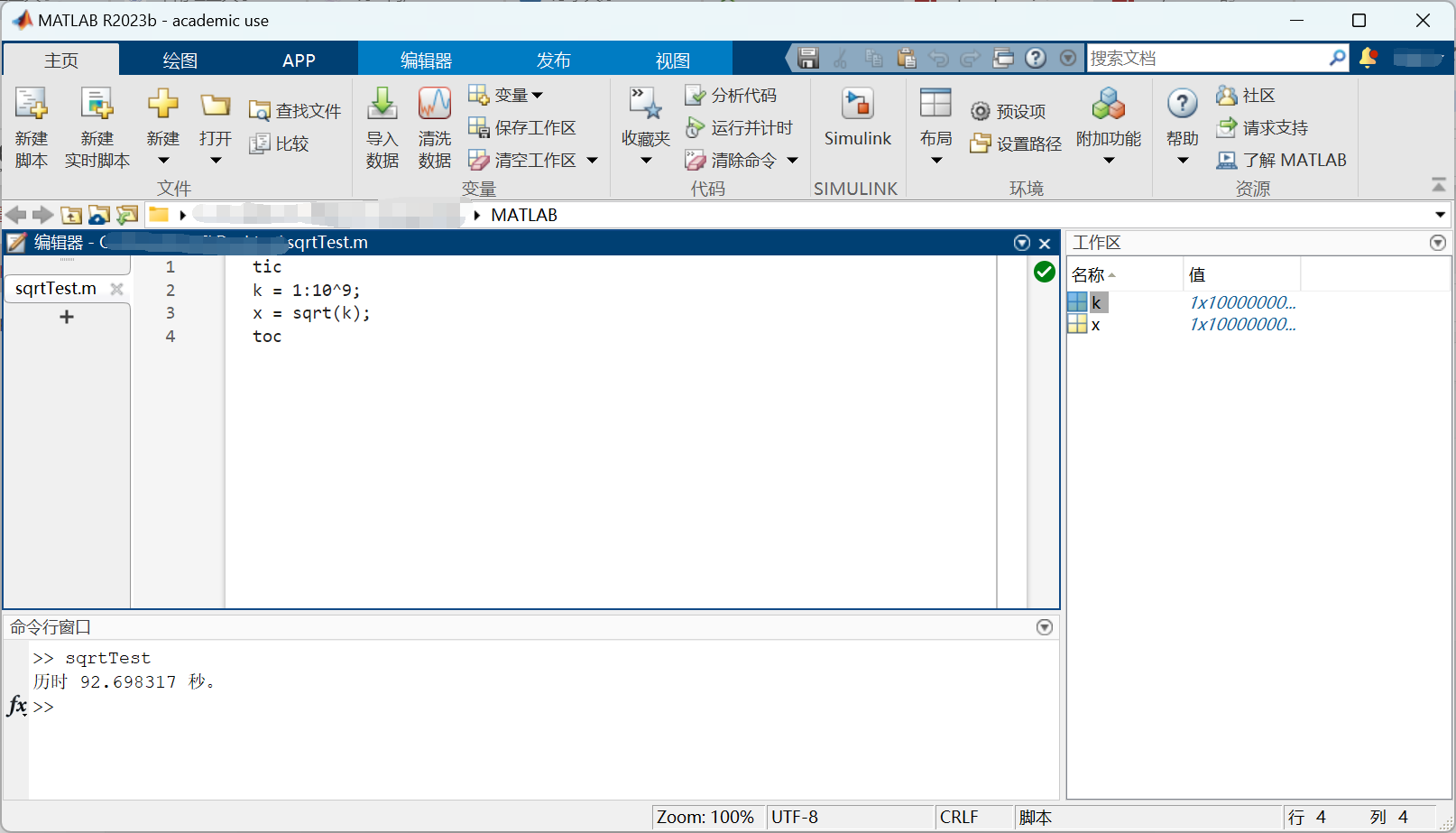
Task: Click the Layout (布局) icon
Action: pos(935,103)
